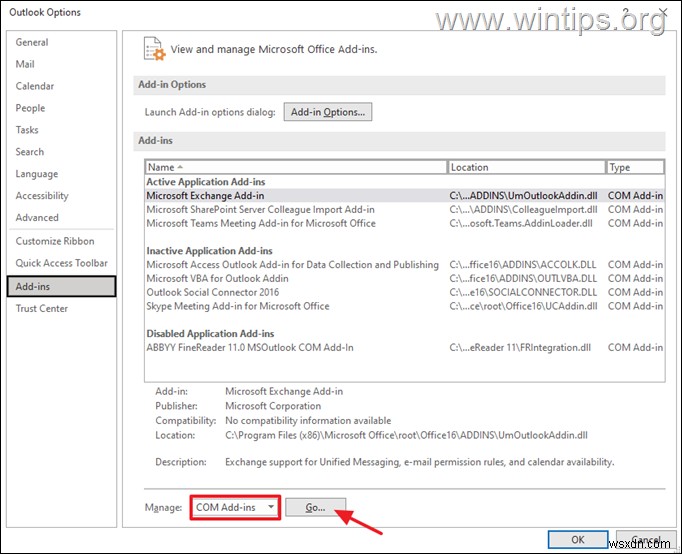Select Microsoft Access Outlook Add-in row
Screen dimensions: 682x554
(x=405, y=265)
